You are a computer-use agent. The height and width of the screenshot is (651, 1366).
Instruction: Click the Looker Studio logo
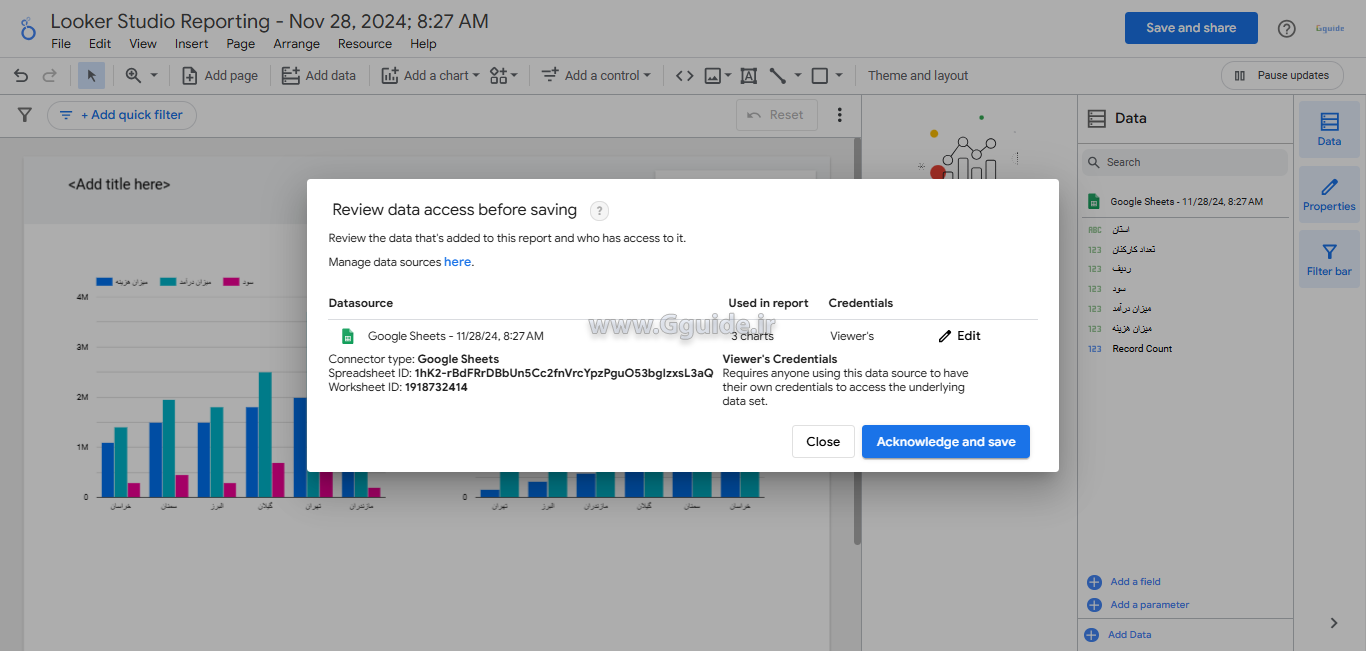point(27,30)
